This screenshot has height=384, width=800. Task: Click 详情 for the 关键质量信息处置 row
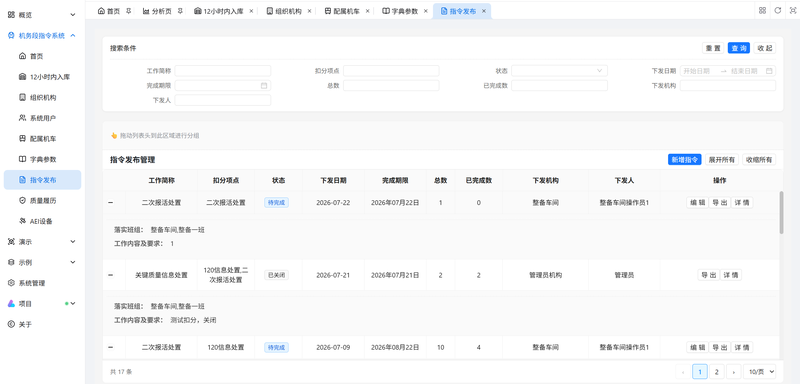point(731,275)
